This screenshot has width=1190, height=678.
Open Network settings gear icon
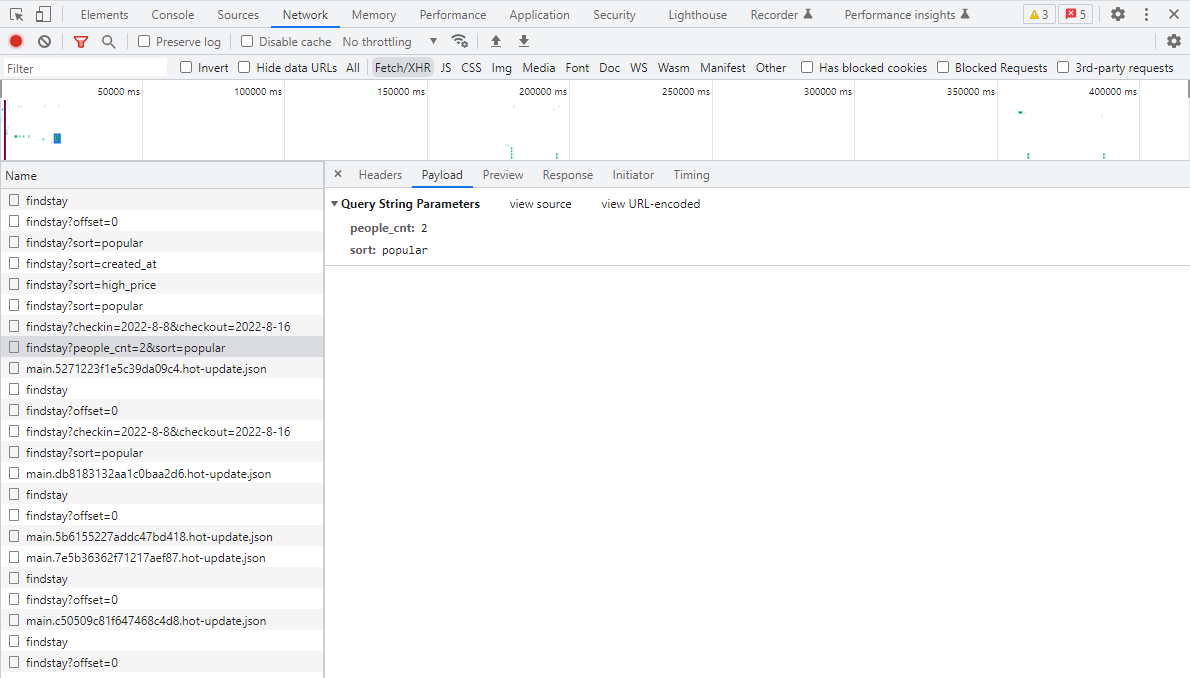click(x=1173, y=41)
